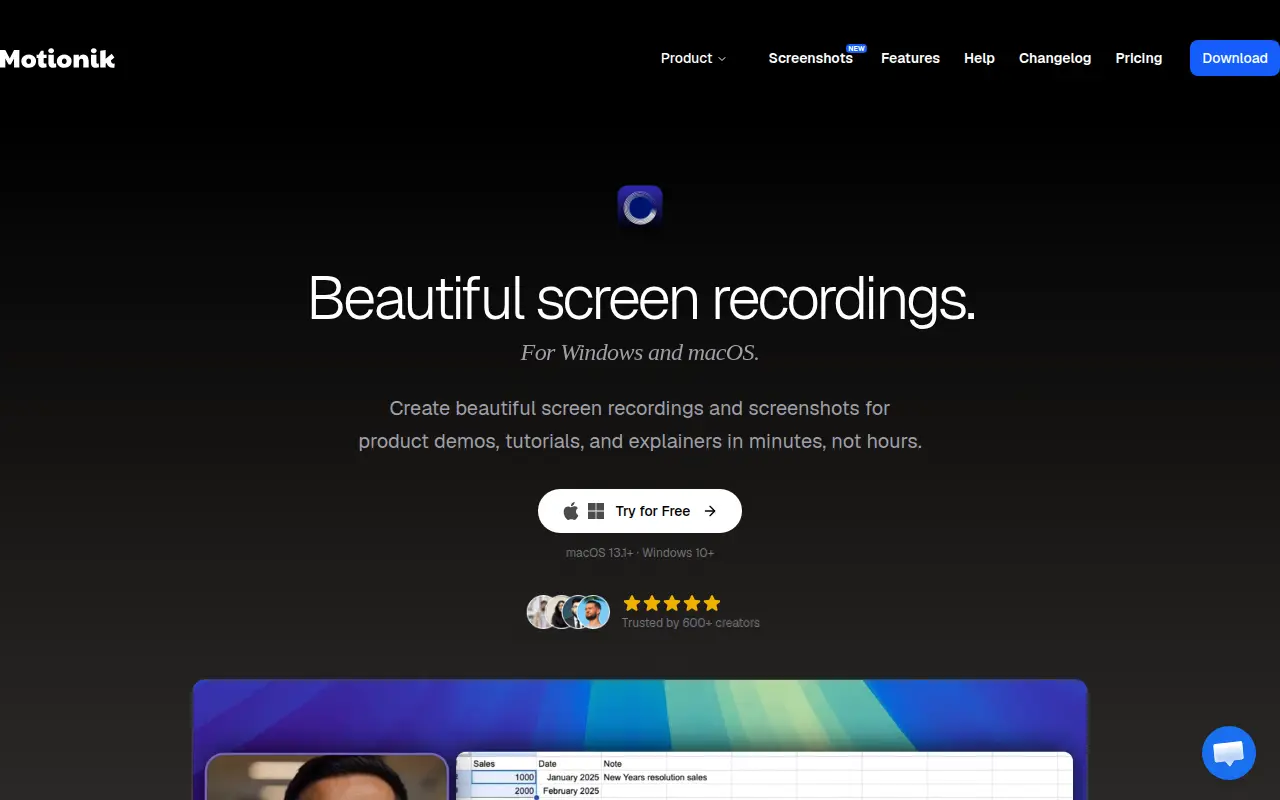Viewport: 1280px width, 800px height.
Task: Open the Screenshots nav item
Action: 811,58
